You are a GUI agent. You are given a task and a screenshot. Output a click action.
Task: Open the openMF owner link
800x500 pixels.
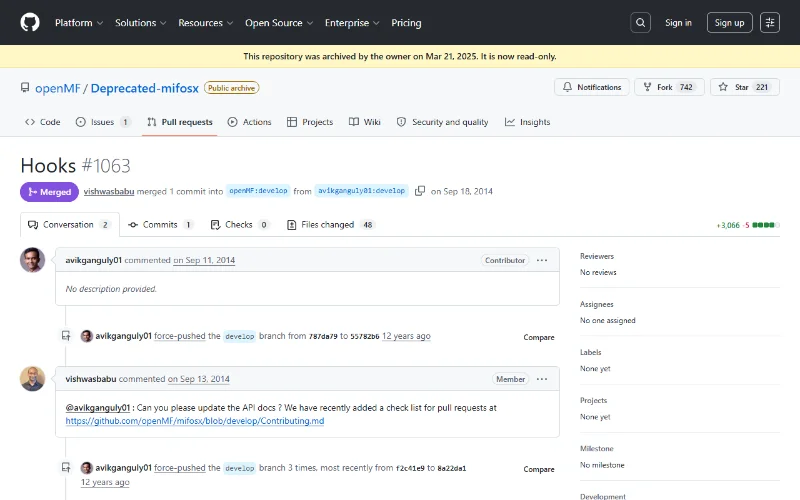pos(58,88)
